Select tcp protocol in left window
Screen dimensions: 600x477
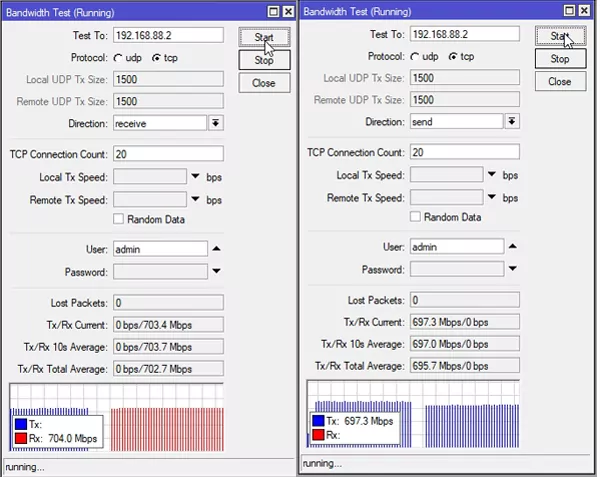tap(155, 57)
